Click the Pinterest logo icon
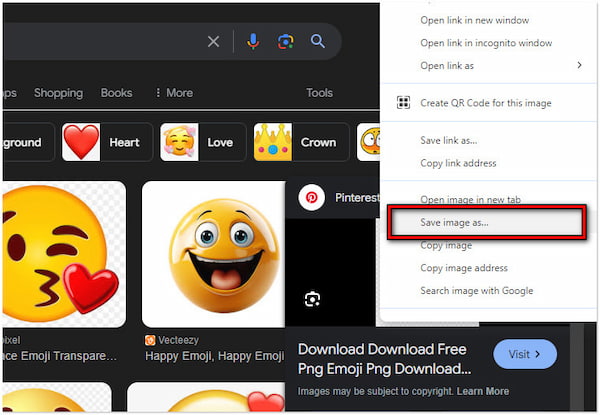Viewport: 600px width, 415px height. click(x=312, y=198)
